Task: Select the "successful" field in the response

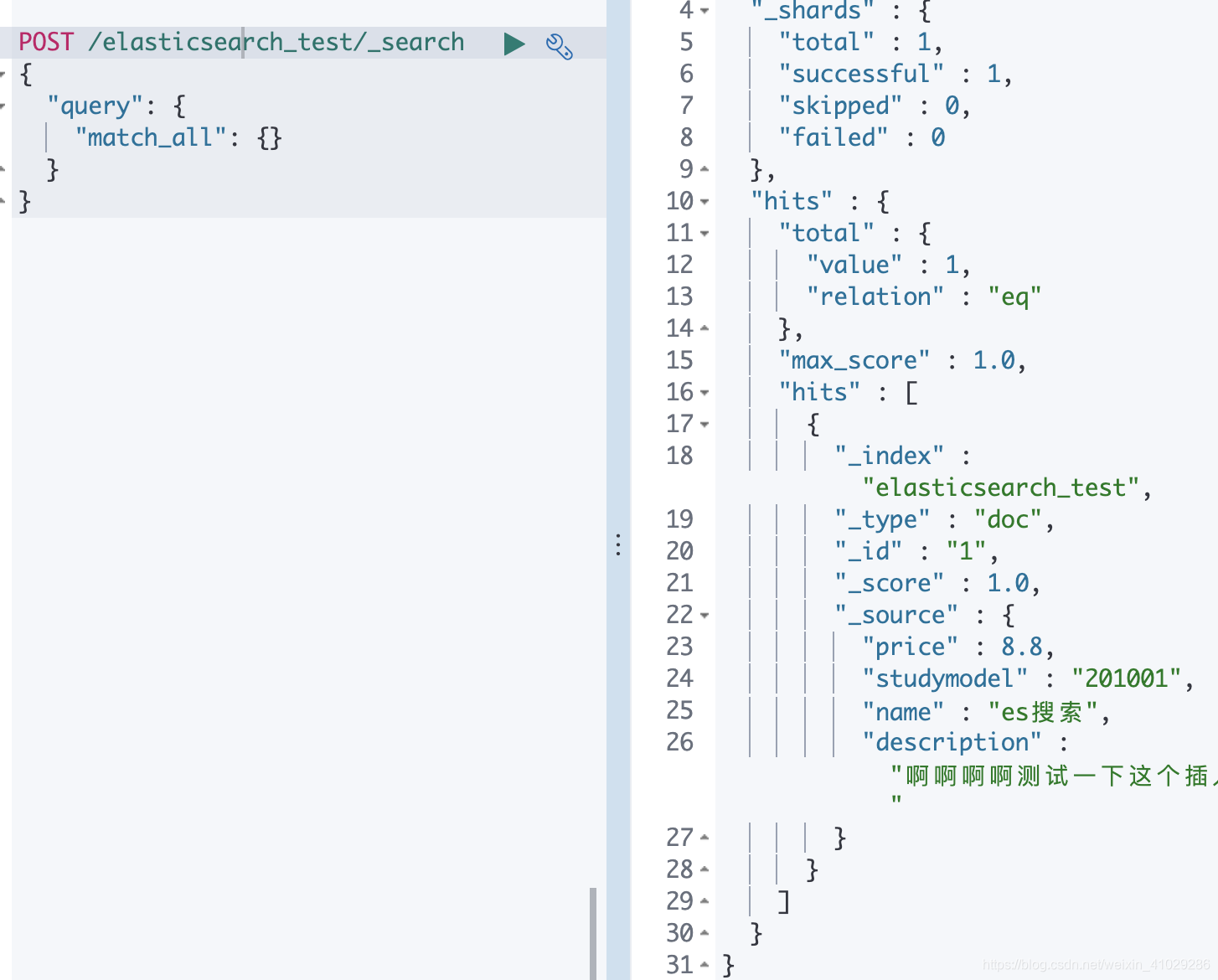Action: point(861,74)
